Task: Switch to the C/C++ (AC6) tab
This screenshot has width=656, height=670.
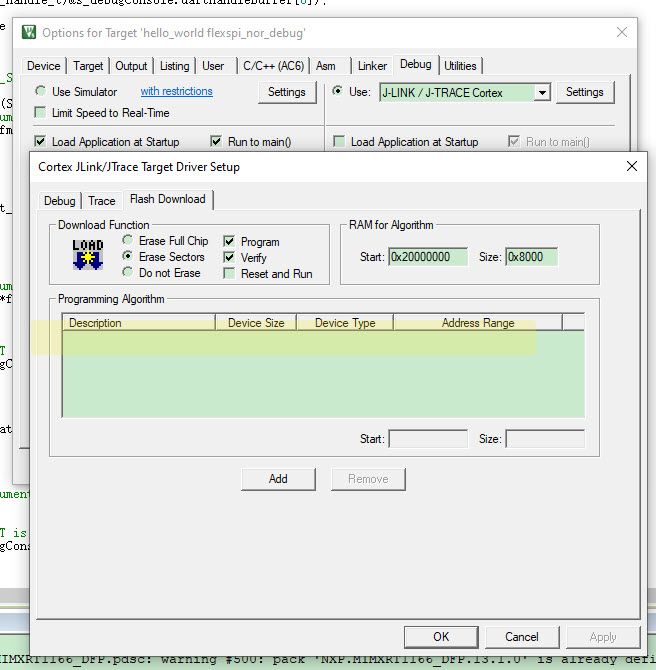Action: pyautogui.click(x=274, y=66)
